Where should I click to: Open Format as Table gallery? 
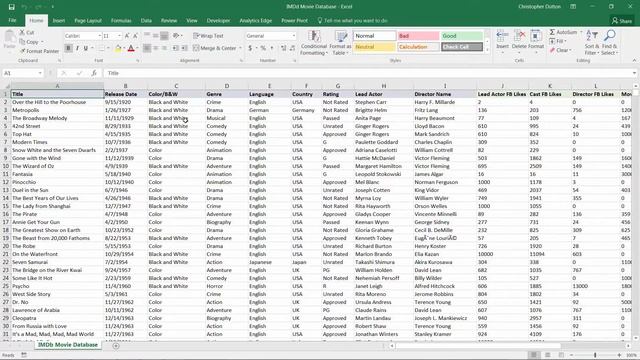(x=340, y=43)
